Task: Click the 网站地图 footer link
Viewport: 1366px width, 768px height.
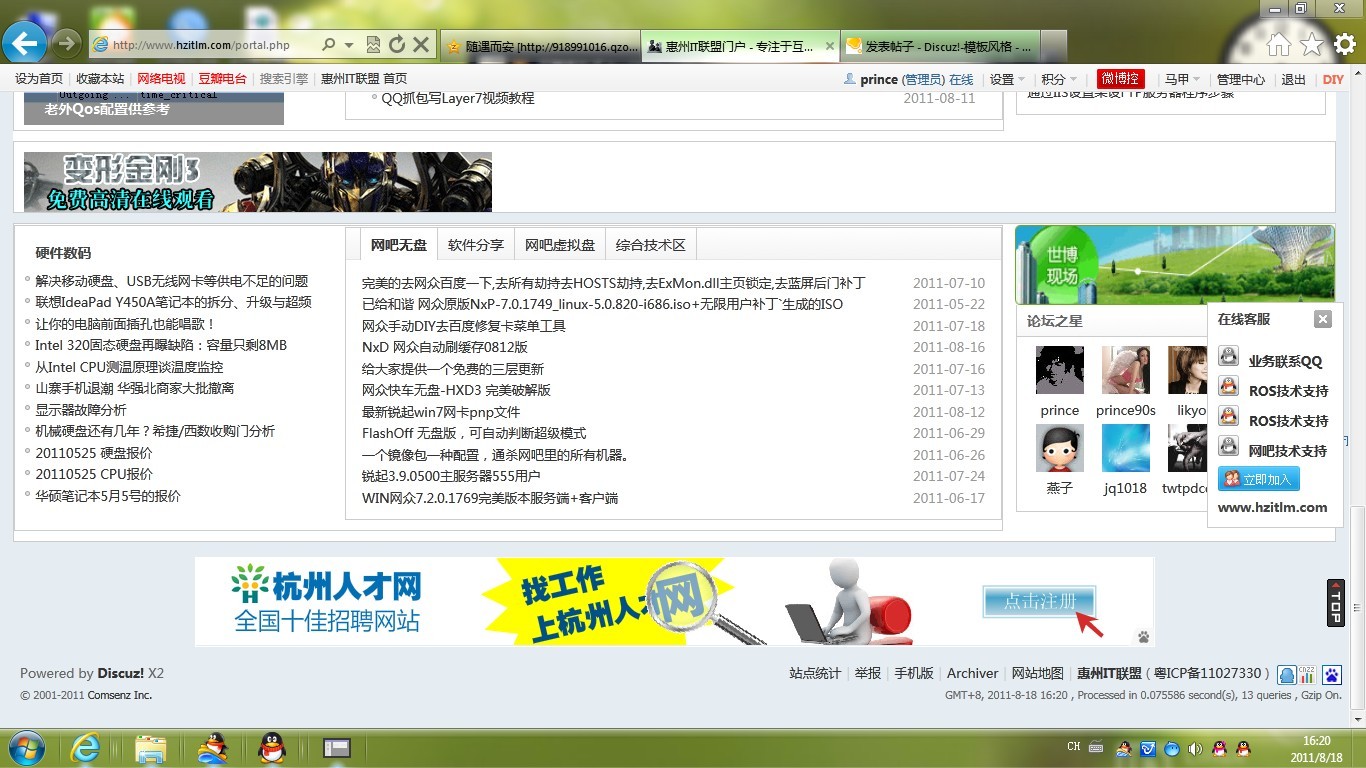Action: tap(1037, 673)
